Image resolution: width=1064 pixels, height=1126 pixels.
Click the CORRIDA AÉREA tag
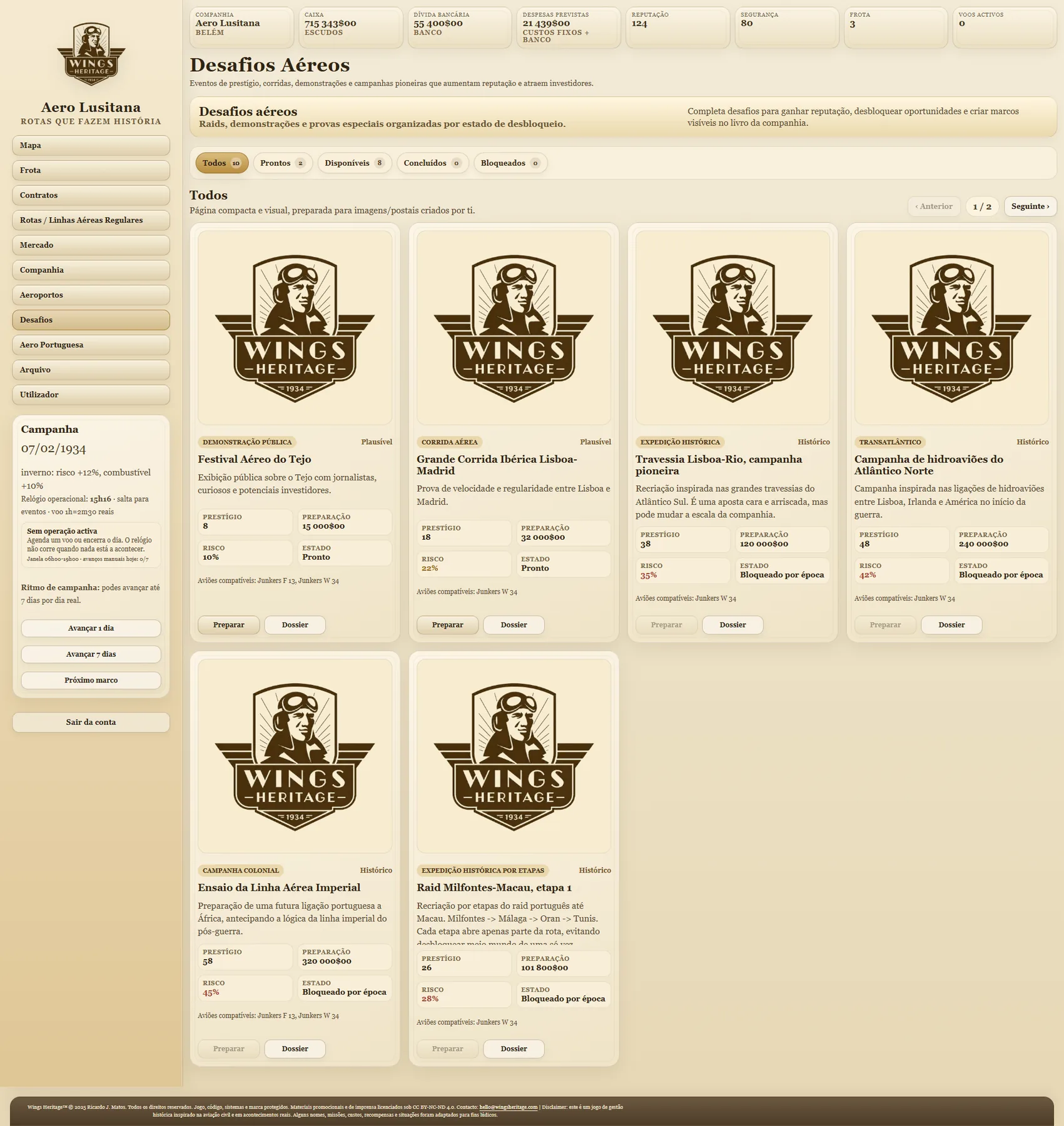[x=450, y=442]
